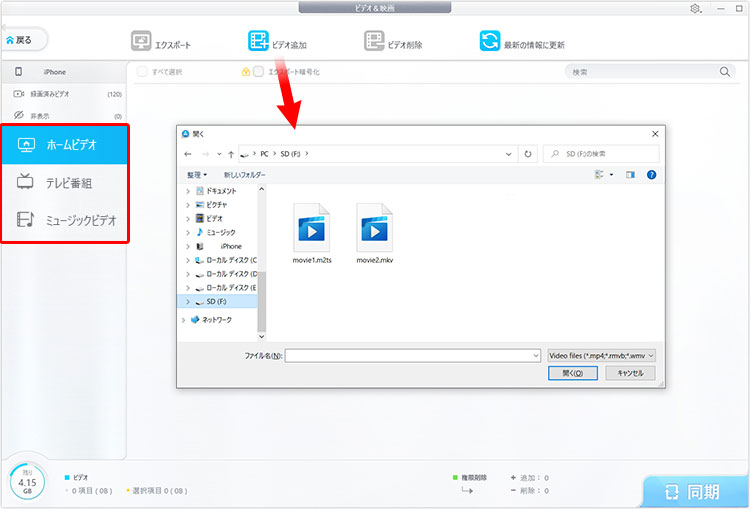The height and width of the screenshot is (509, 750).
Task: Expand the address bar history dropdown
Action: (508, 154)
